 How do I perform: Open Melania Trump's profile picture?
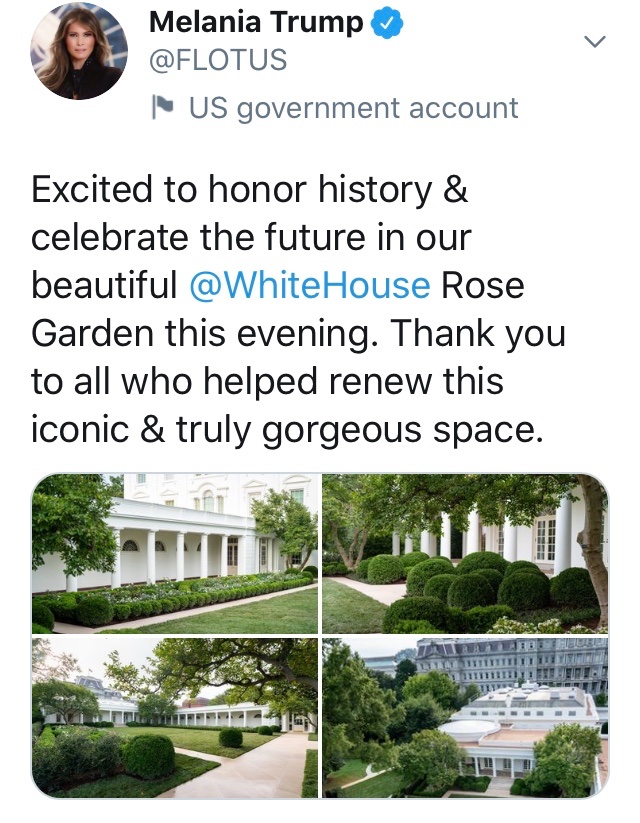coord(79,52)
